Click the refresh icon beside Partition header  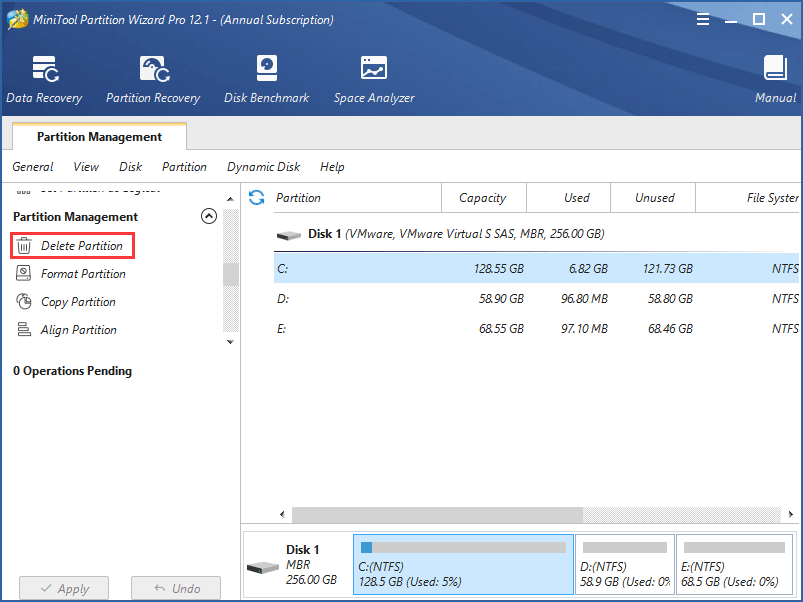click(x=257, y=198)
